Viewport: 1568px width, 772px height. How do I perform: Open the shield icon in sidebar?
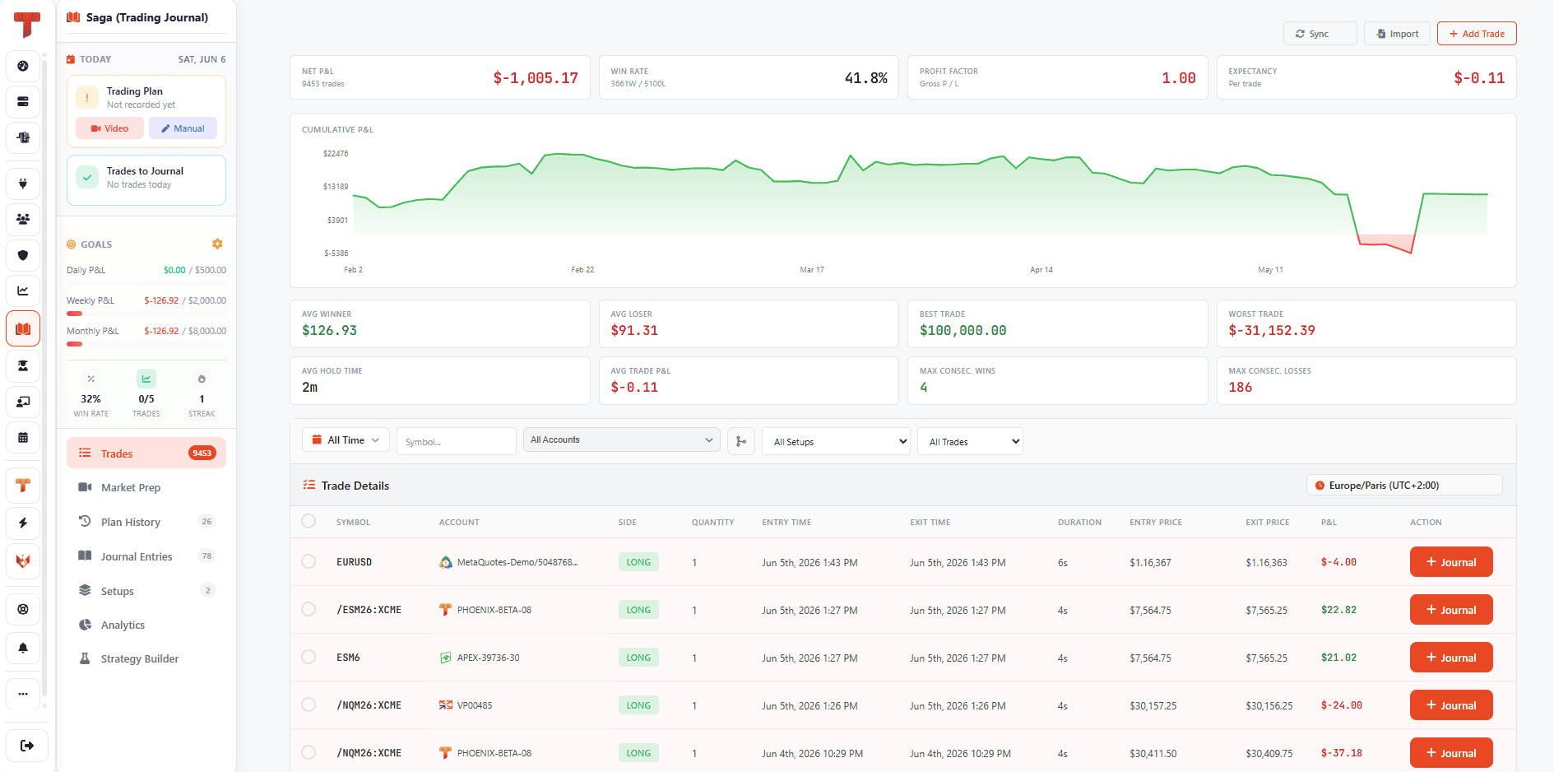(23, 255)
